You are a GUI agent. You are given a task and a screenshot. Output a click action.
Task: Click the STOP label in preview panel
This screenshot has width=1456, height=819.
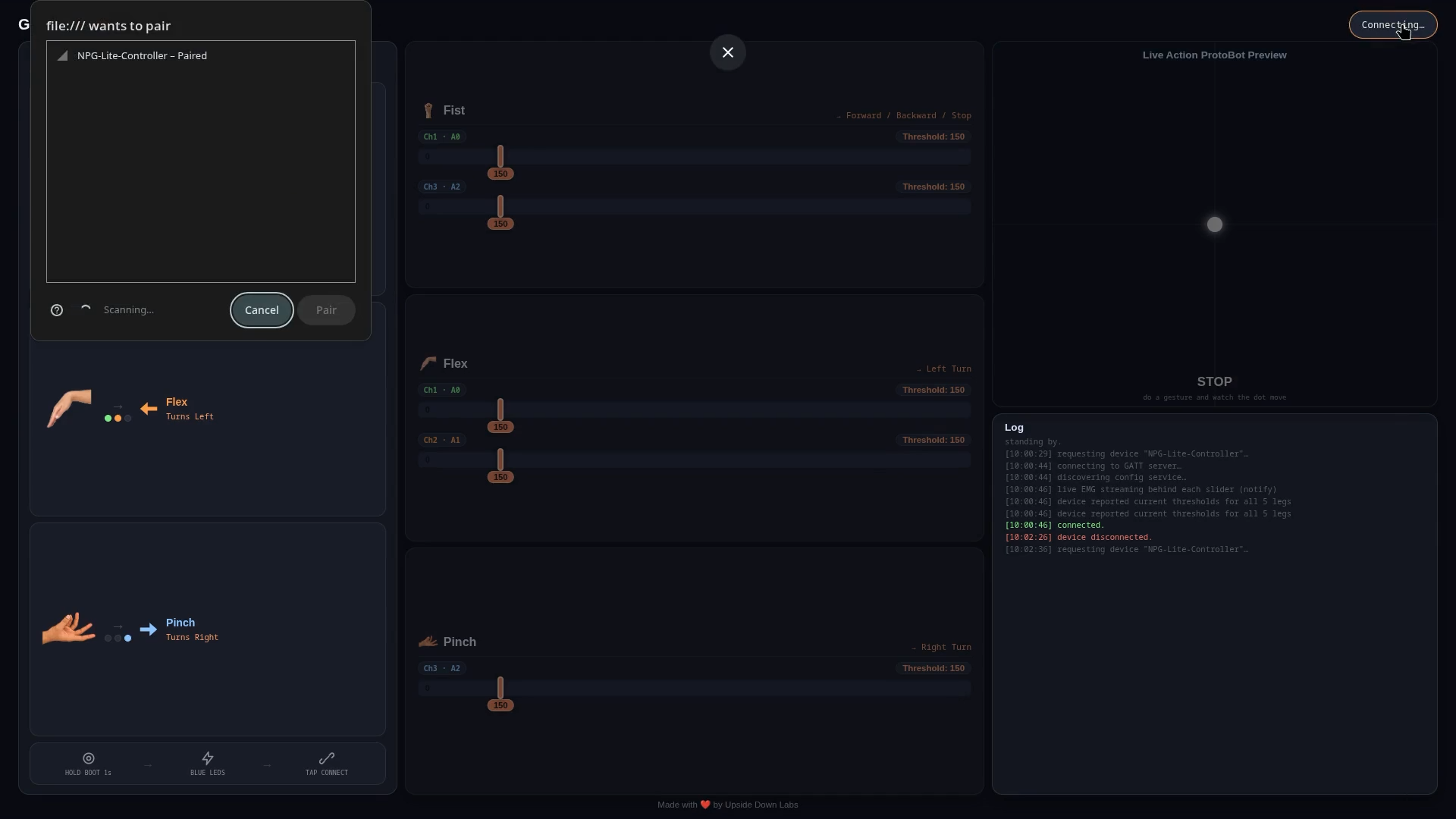tap(1215, 381)
